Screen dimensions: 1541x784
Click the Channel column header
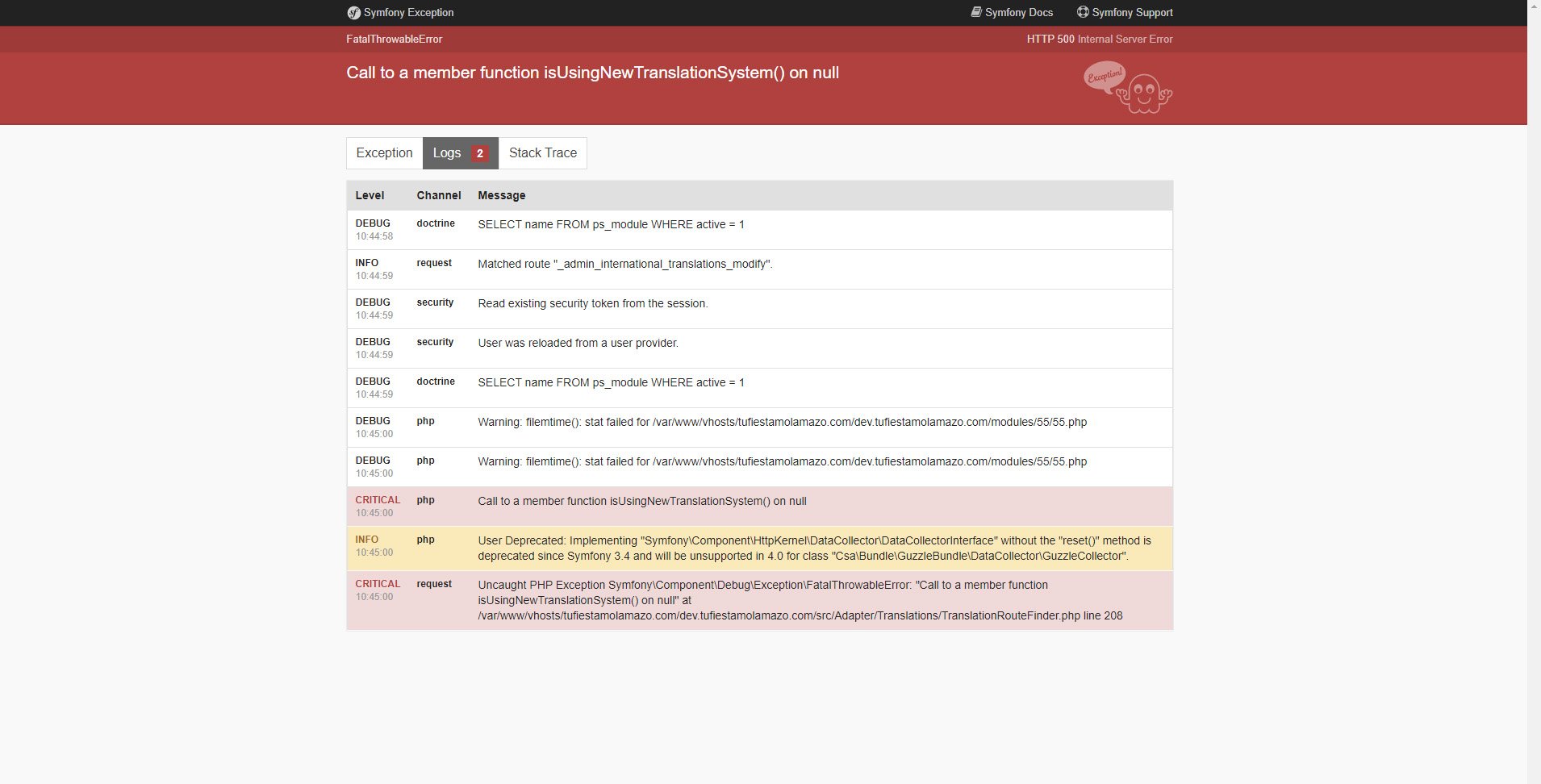[439, 195]
